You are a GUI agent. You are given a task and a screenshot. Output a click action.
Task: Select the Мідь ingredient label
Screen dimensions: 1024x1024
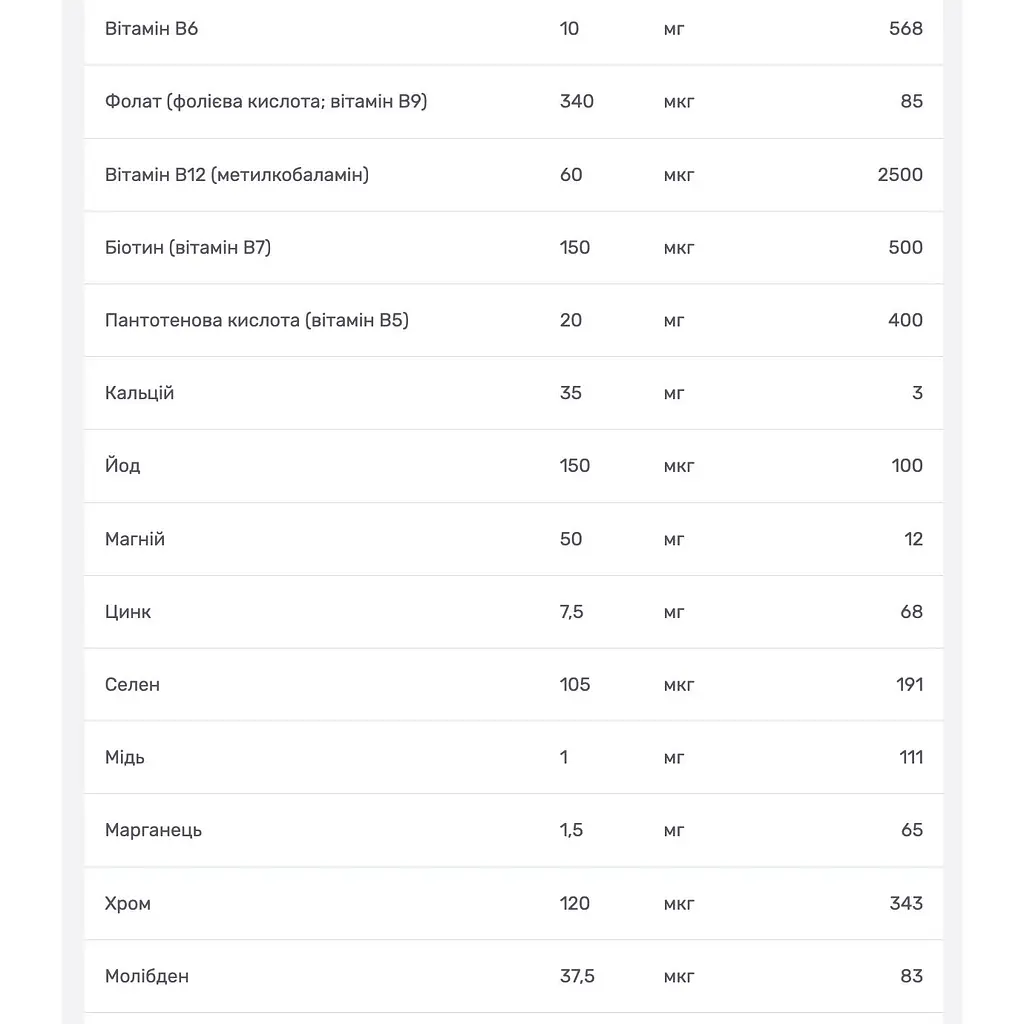pyautogui.click(x=124, y=757)
